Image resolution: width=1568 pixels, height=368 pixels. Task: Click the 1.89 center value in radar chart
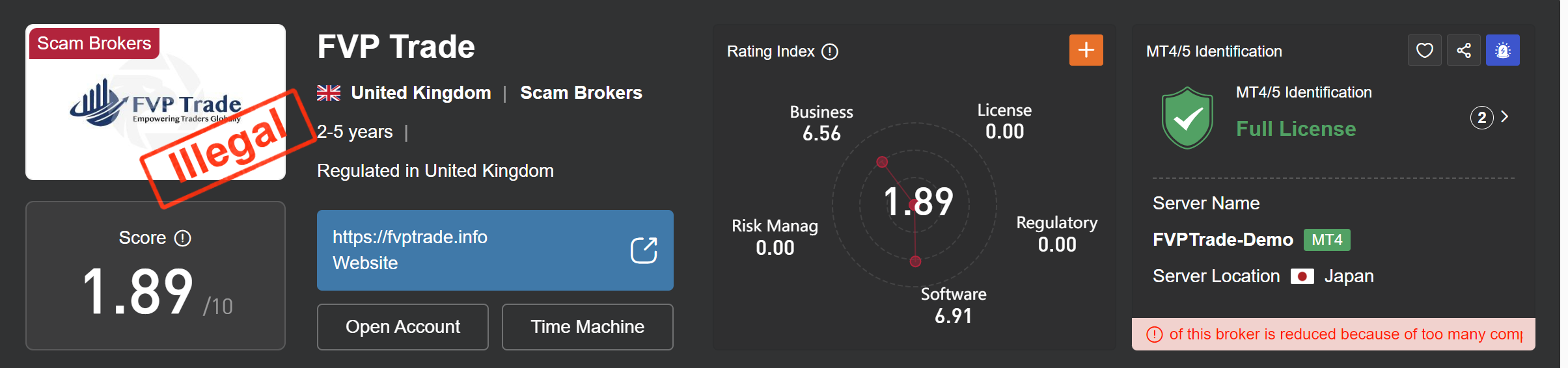point(918,202)
